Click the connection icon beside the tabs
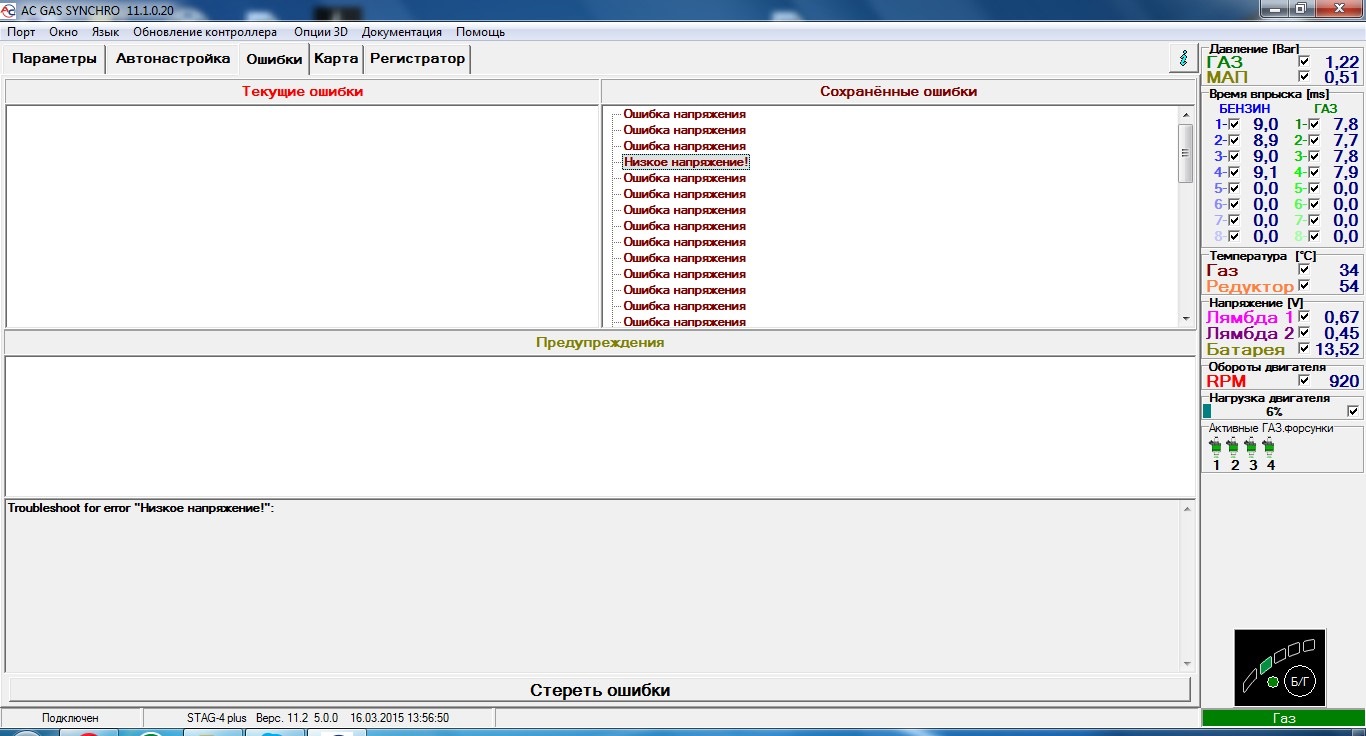1366x736 pixels. [1183, 59]
